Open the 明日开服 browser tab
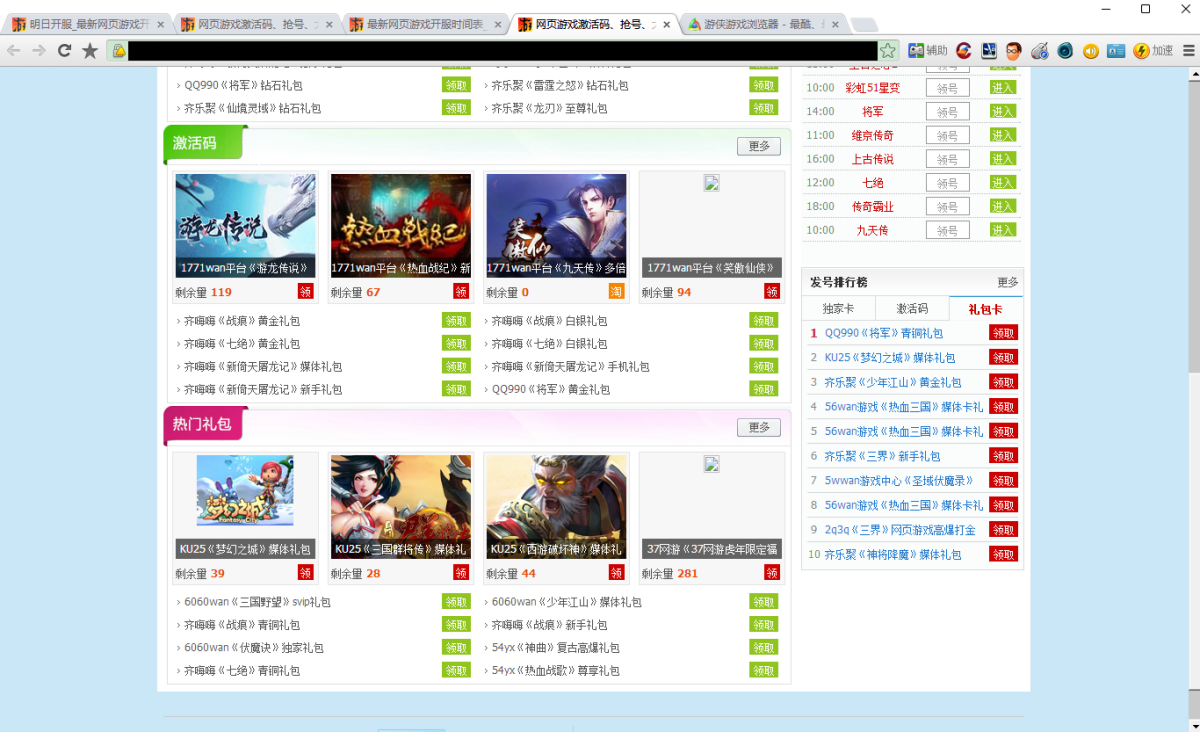The image size is (1200, 732). (x=88, y=24)
